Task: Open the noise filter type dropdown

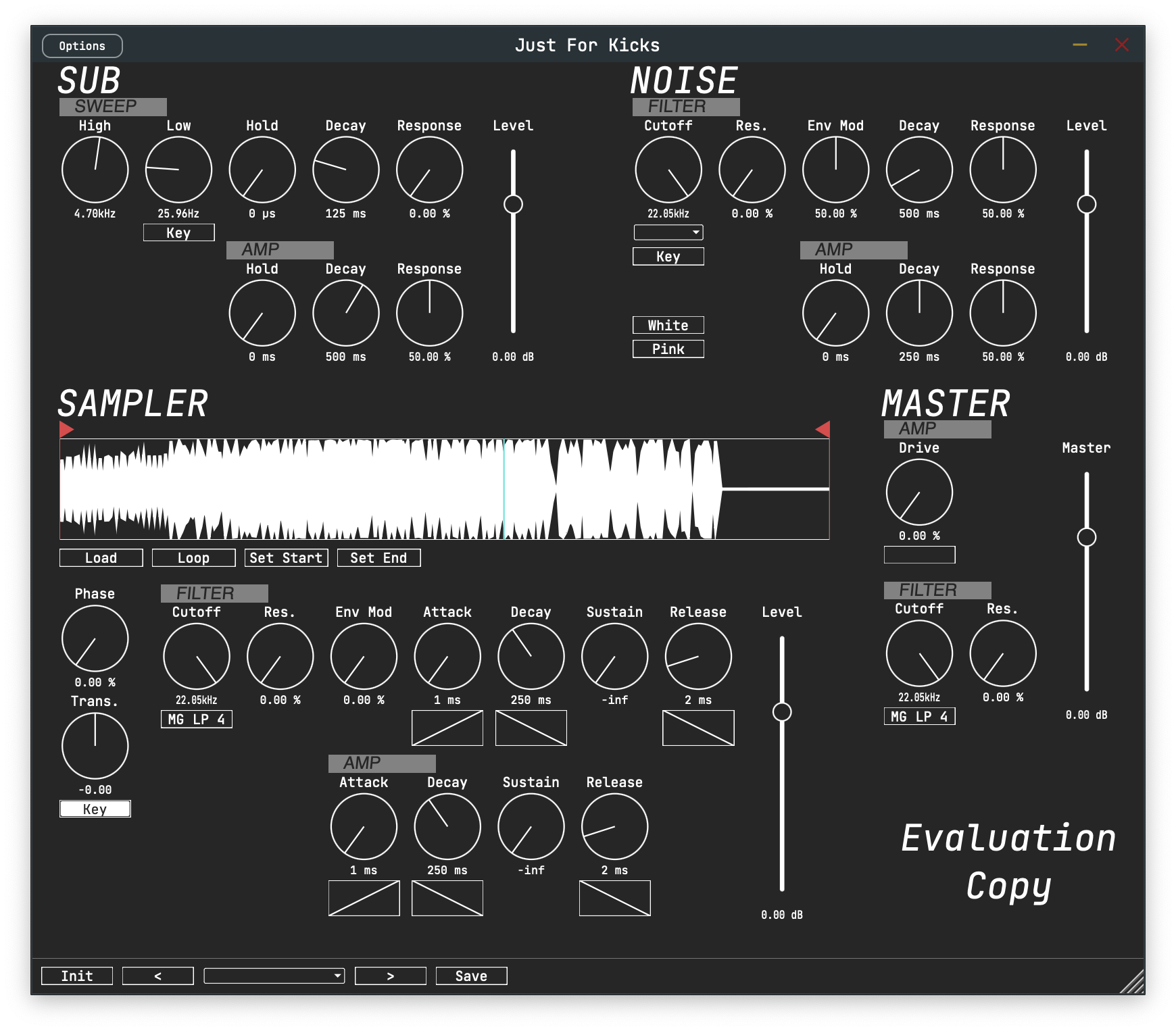Action: point(668,232)
